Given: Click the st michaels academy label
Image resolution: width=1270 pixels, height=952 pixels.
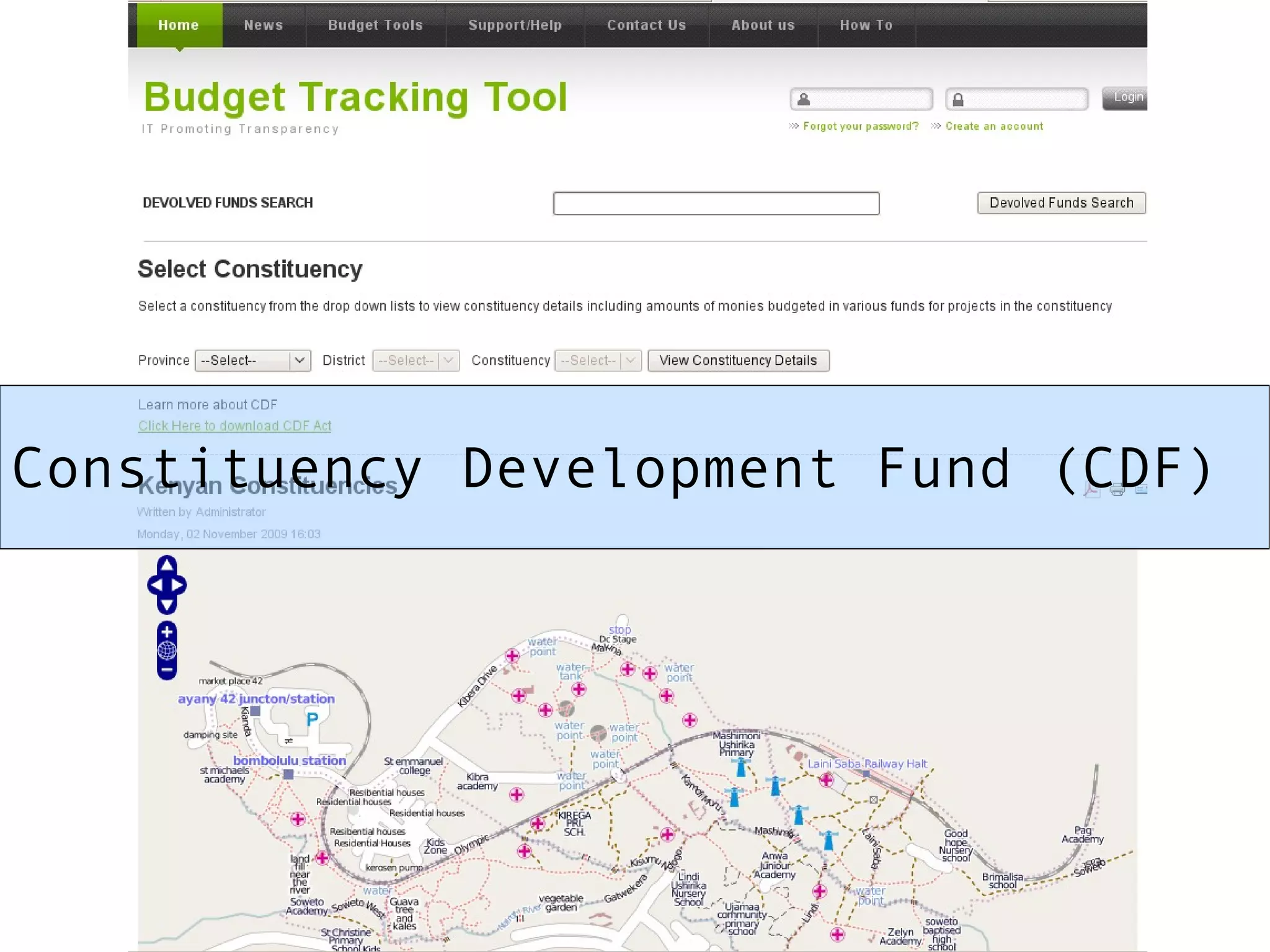Looking at the screenshot, I should click(x=224, y=775).
